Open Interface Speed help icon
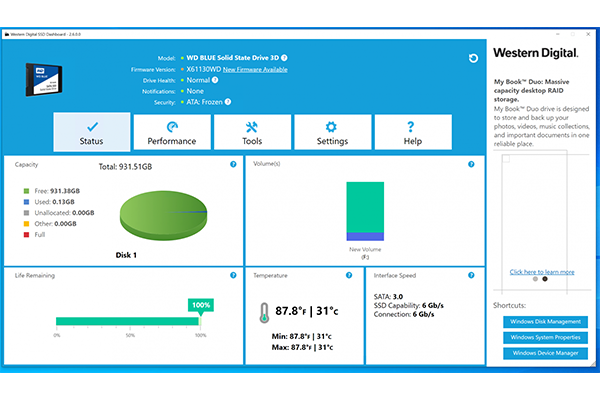The height and width of the screenshot is (400, 600). 471,273
